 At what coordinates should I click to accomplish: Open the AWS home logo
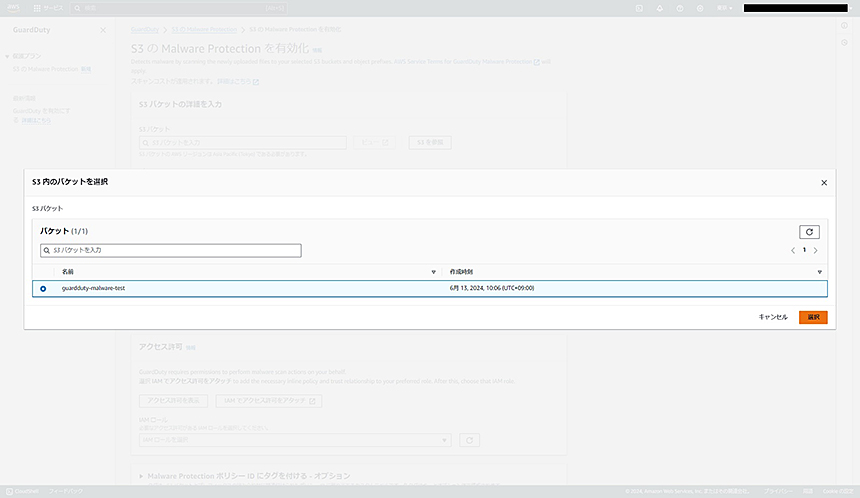14,8
